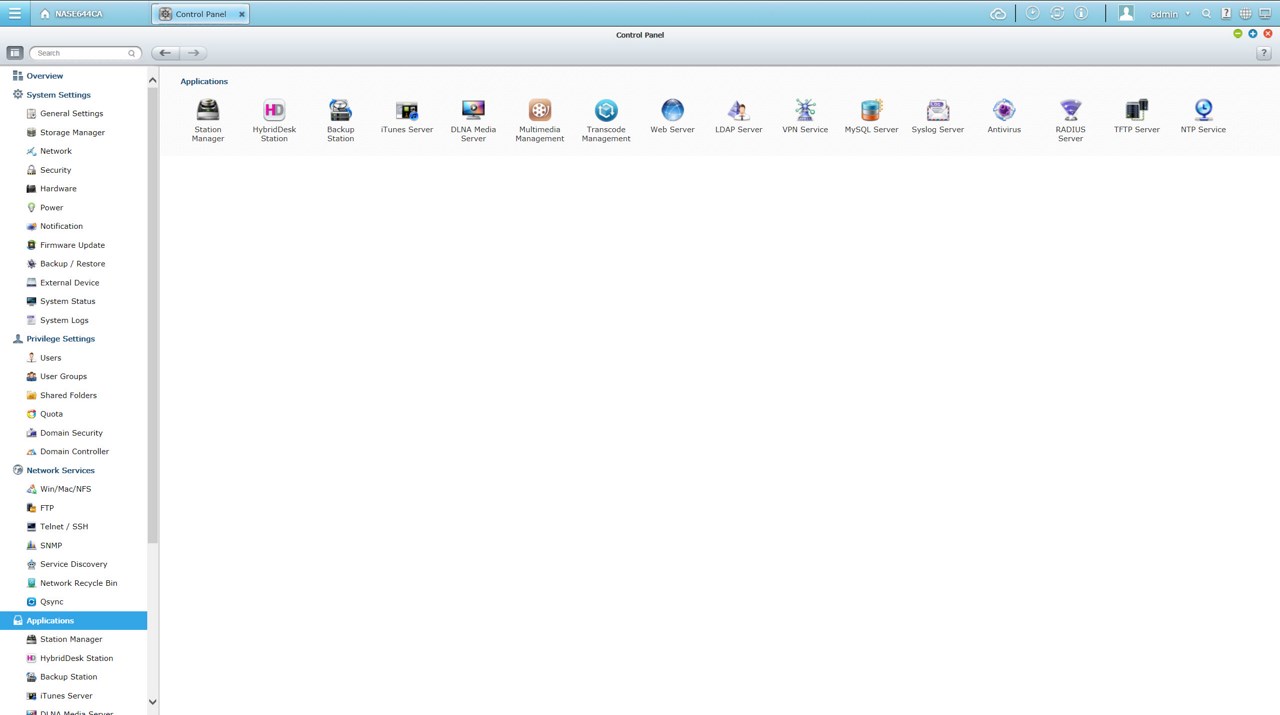Open the Multimedia Management icon

click(x=540, y=110)
